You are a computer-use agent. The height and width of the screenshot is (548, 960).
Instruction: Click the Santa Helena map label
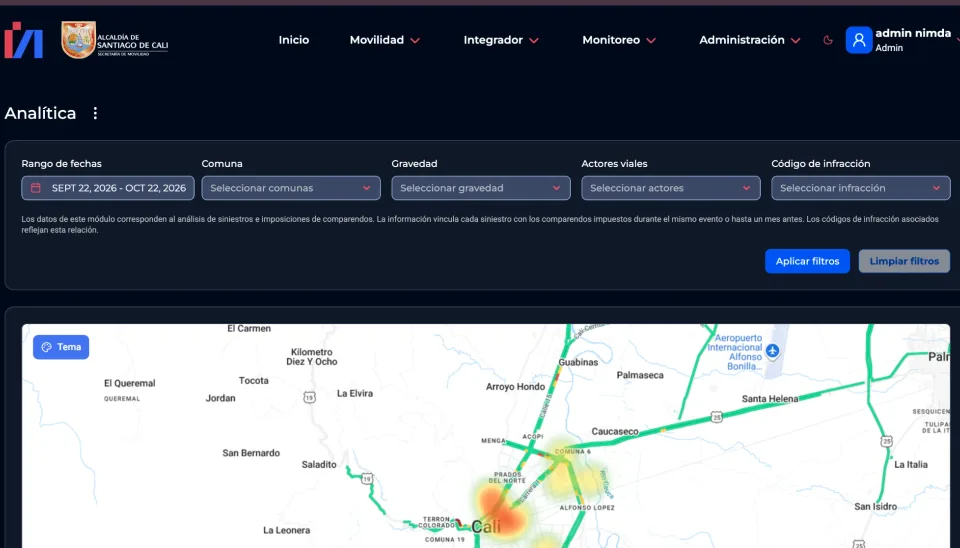point(770,399)
